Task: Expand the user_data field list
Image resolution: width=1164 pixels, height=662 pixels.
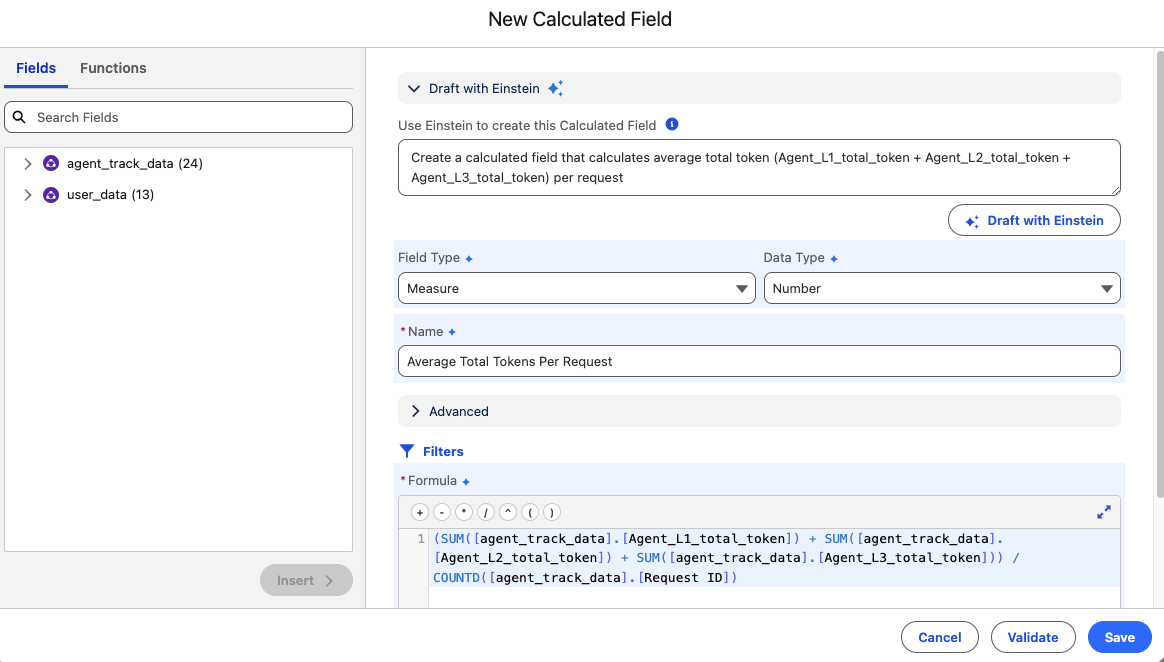Action: click(x=28, y=194)
